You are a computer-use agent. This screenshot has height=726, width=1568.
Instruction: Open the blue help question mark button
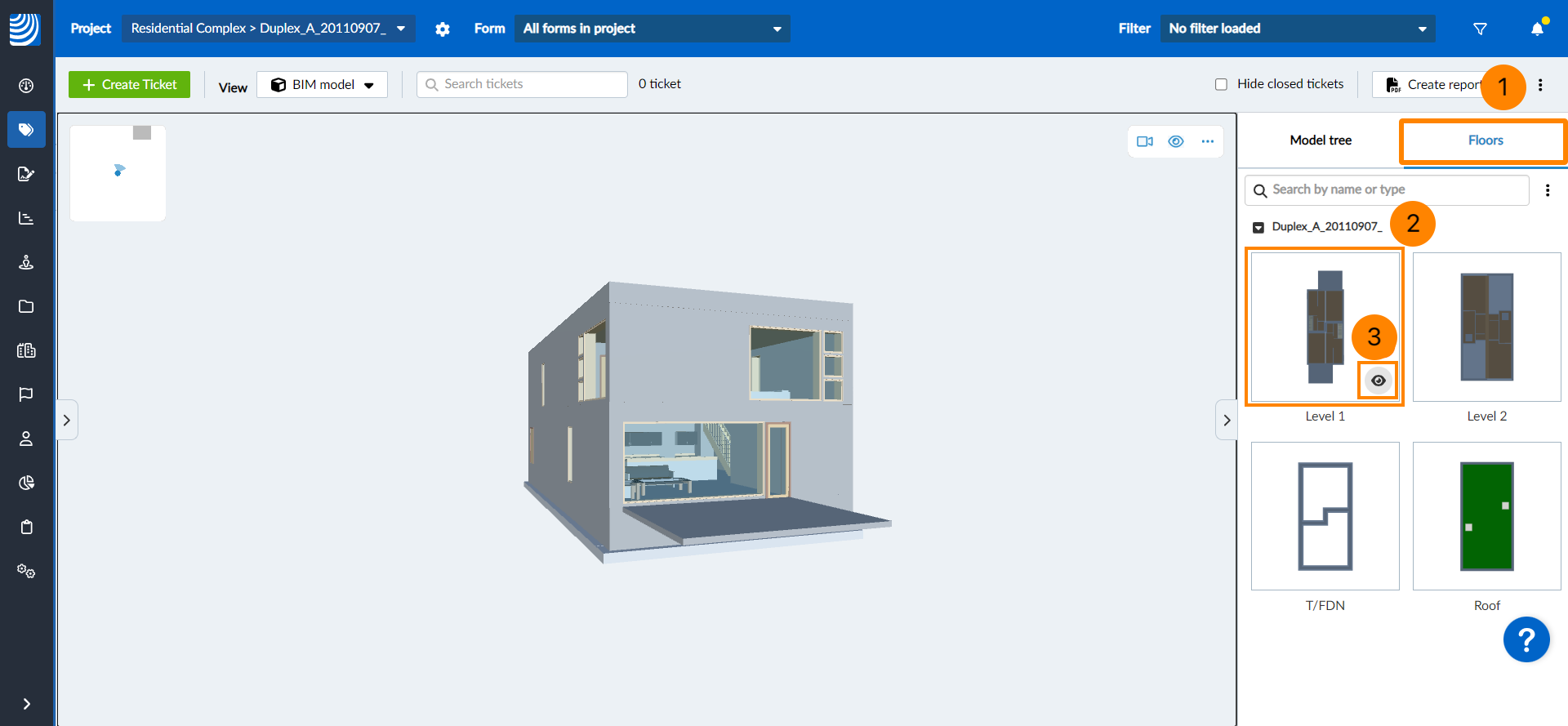click(1526, 639)
